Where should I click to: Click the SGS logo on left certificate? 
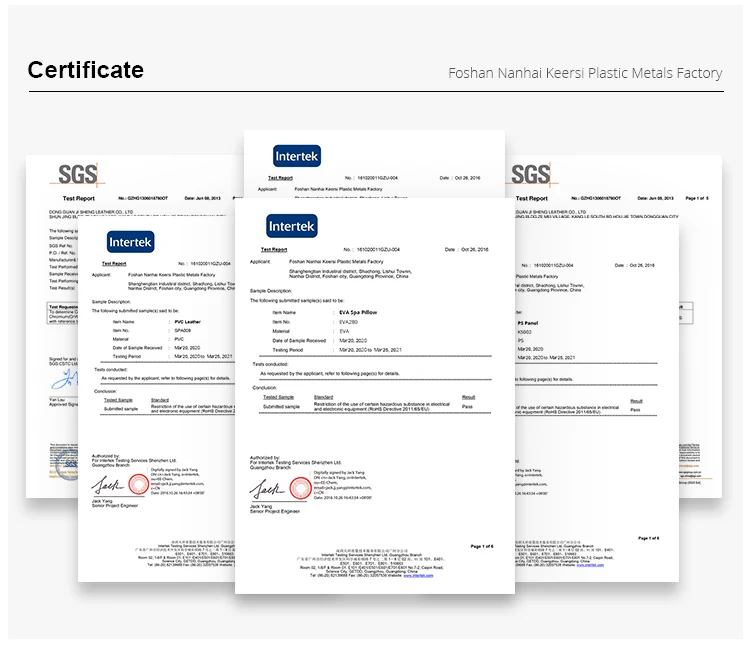point(78,174)
